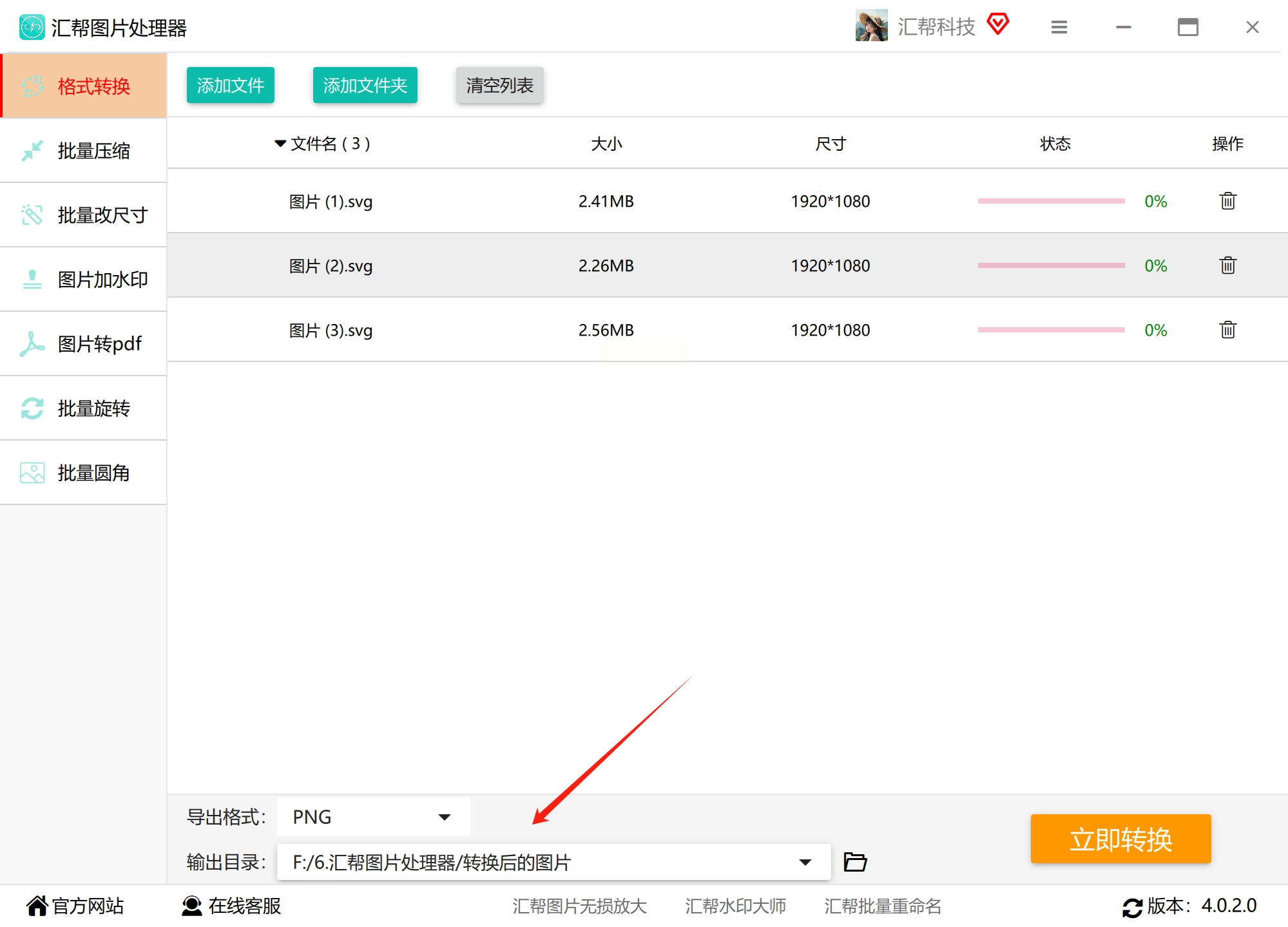Click the 添加文件 button
This screenshot has width=1288, height=927.
(230, 85)
